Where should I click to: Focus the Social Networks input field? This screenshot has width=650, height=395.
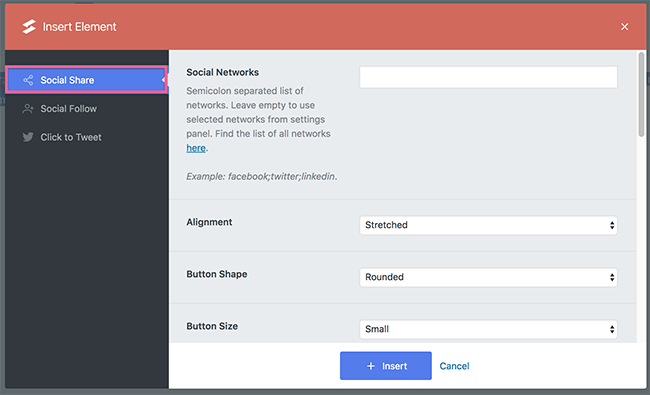coord(488,77)
